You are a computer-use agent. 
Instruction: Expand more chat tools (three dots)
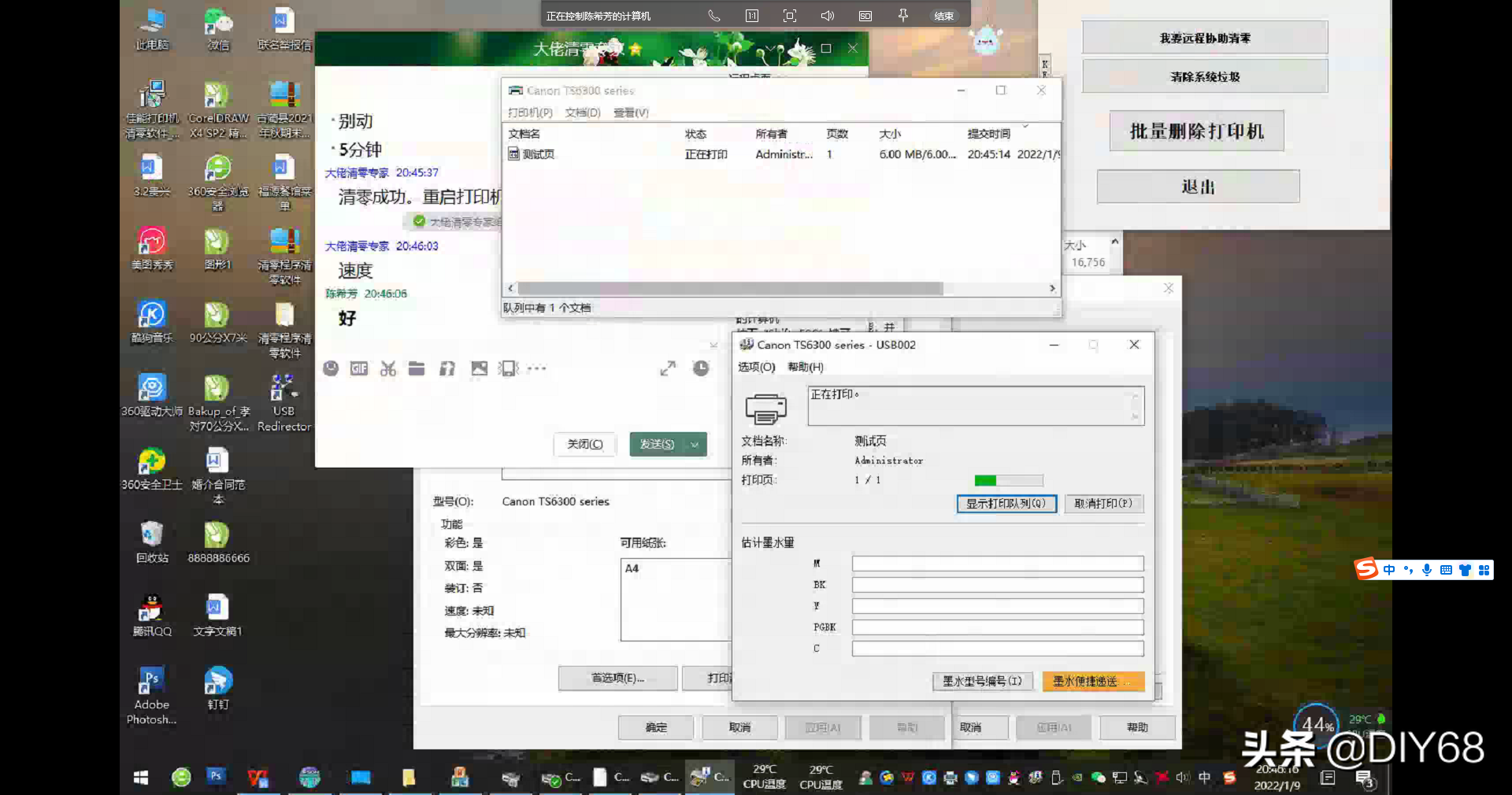[537, 368]
